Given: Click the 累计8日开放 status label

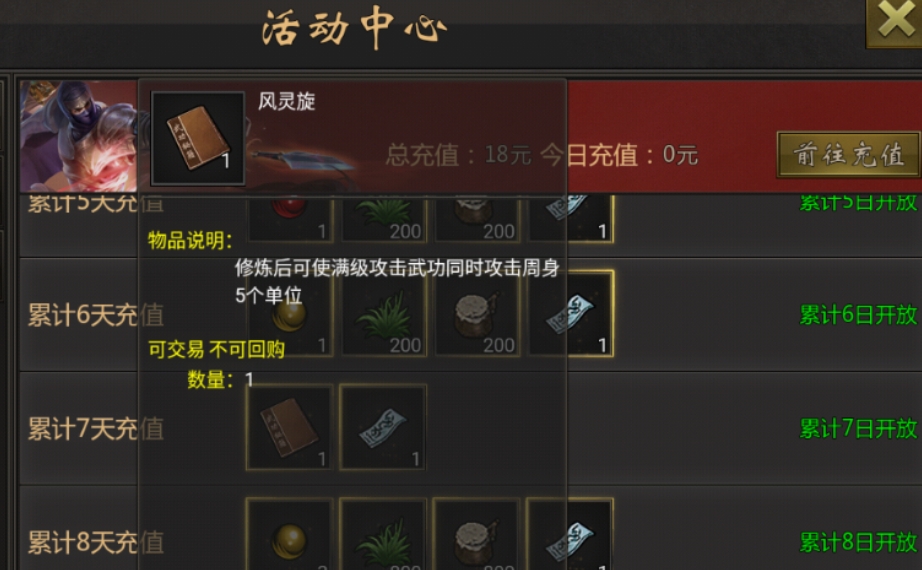Looking at the screenshot, I should click(x=858, y=542).
